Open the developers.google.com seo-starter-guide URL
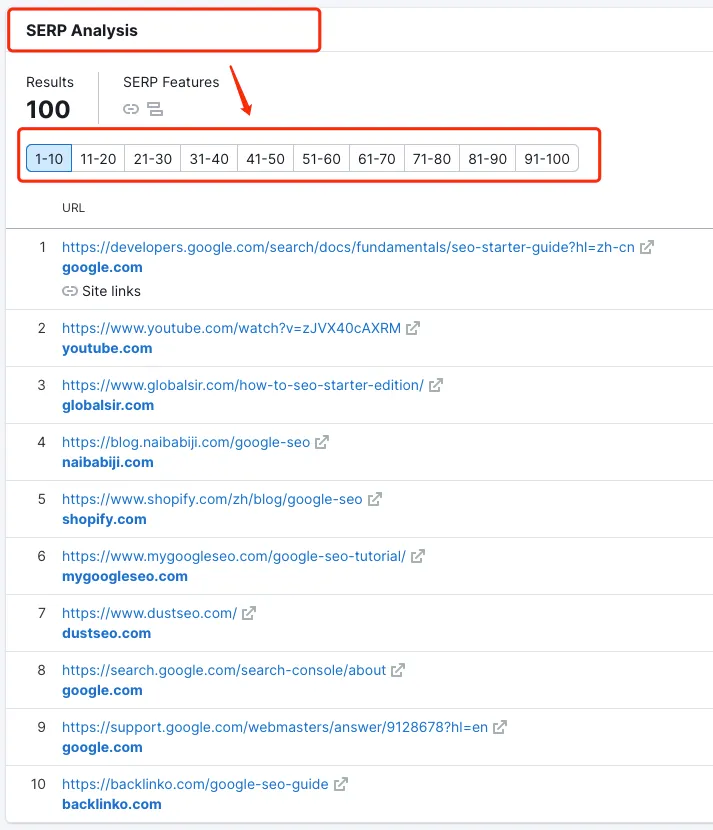 pos(348,247)
